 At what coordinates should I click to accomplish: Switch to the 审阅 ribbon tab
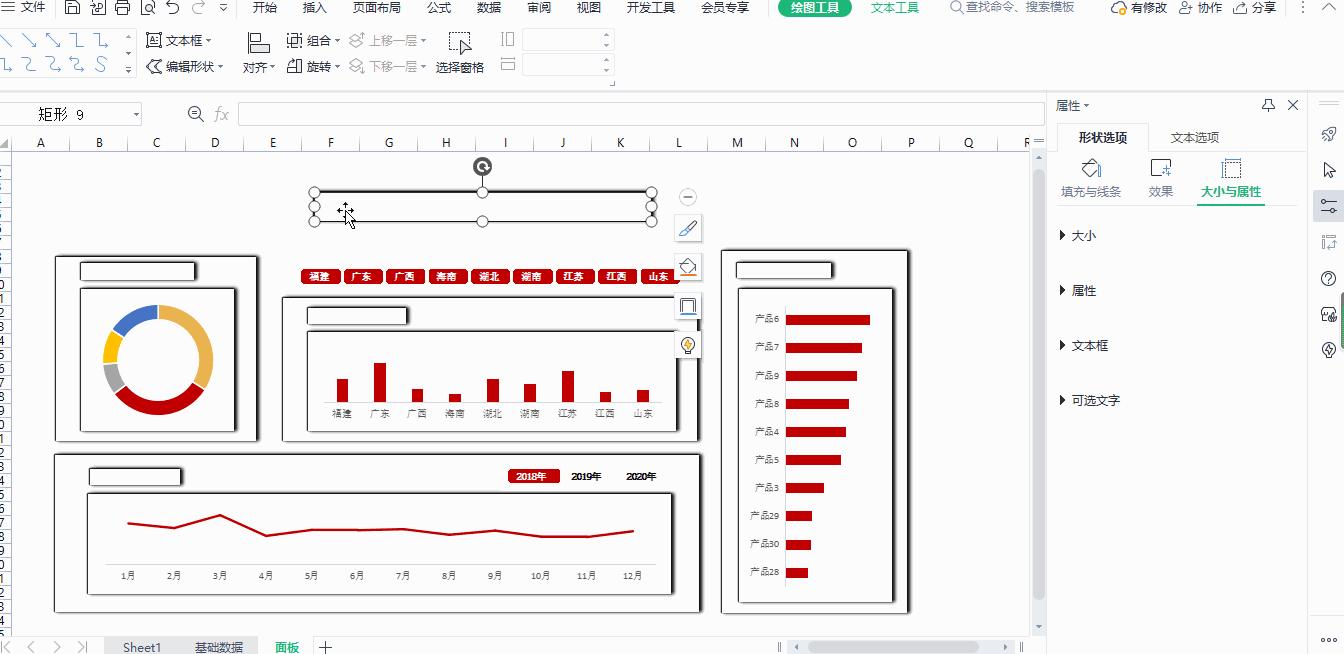click(539, 8)
